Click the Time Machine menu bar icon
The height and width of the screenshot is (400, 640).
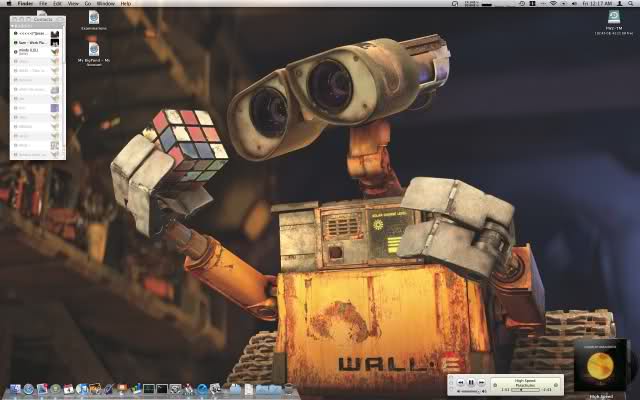pos(522,3)
